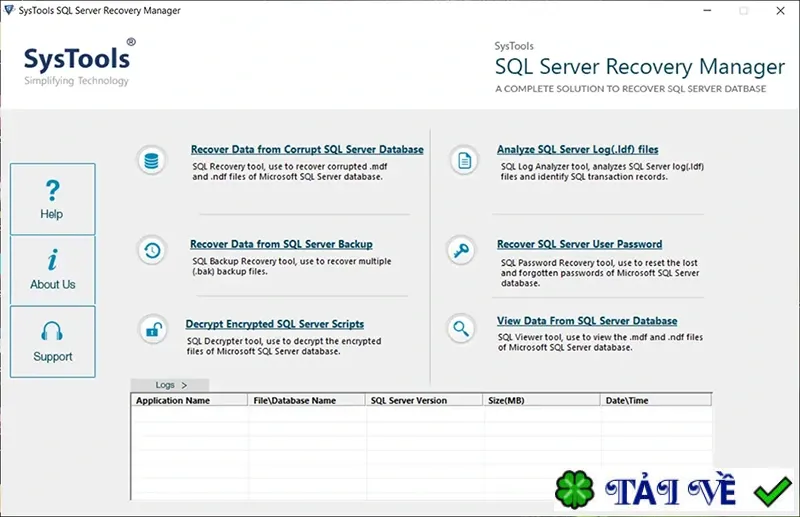Contact Support via the headphones button
800x517 pixels.
(x=53, y=342)
